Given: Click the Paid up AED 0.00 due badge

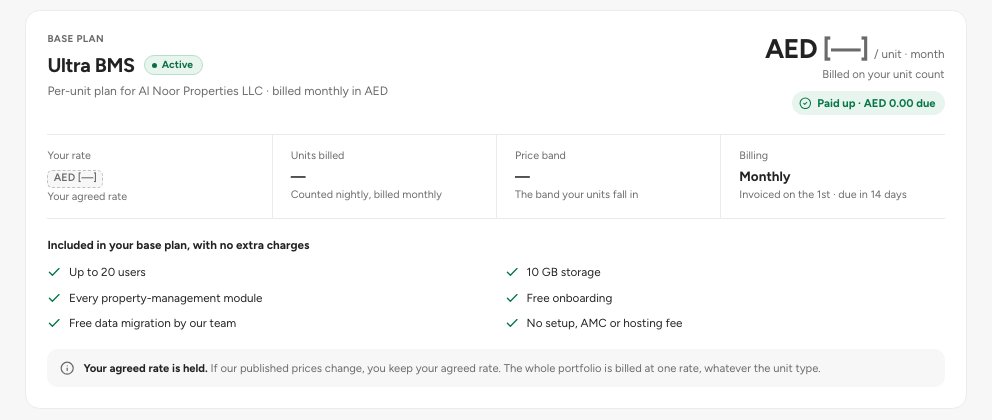Looking at the screenshot, I should [868, 103].
